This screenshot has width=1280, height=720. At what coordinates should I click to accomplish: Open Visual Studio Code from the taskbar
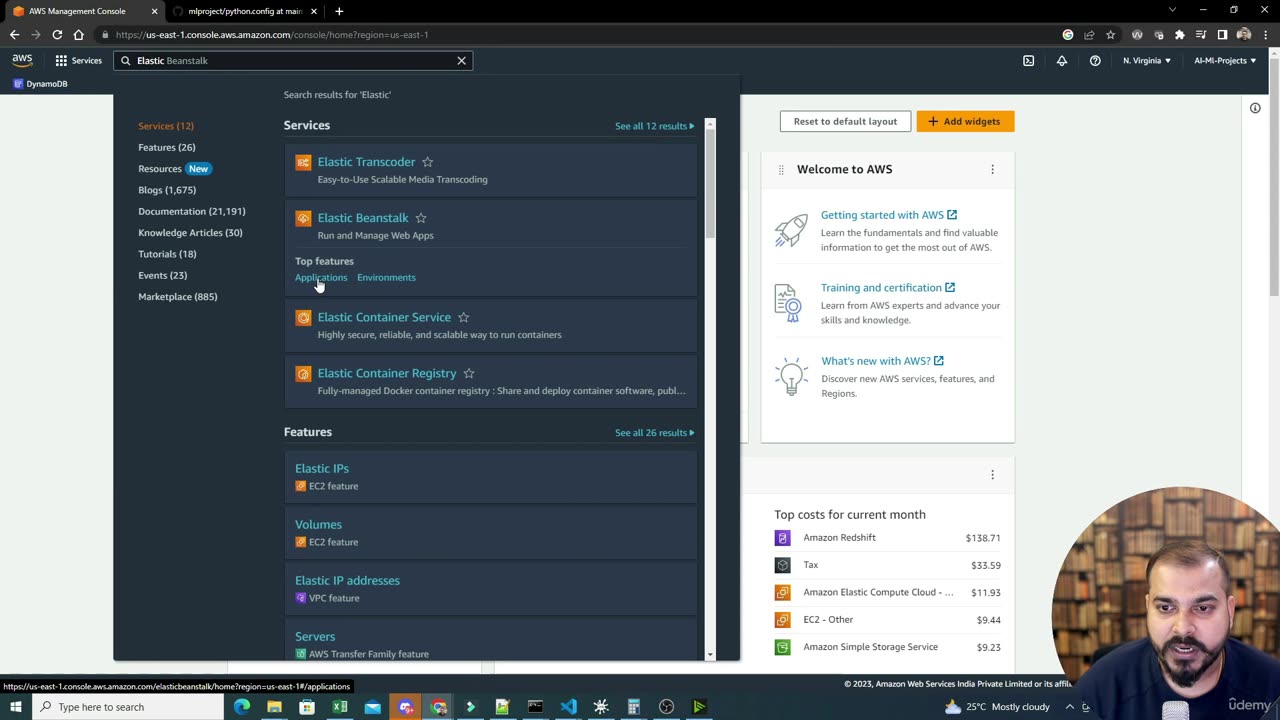point(568,707)
